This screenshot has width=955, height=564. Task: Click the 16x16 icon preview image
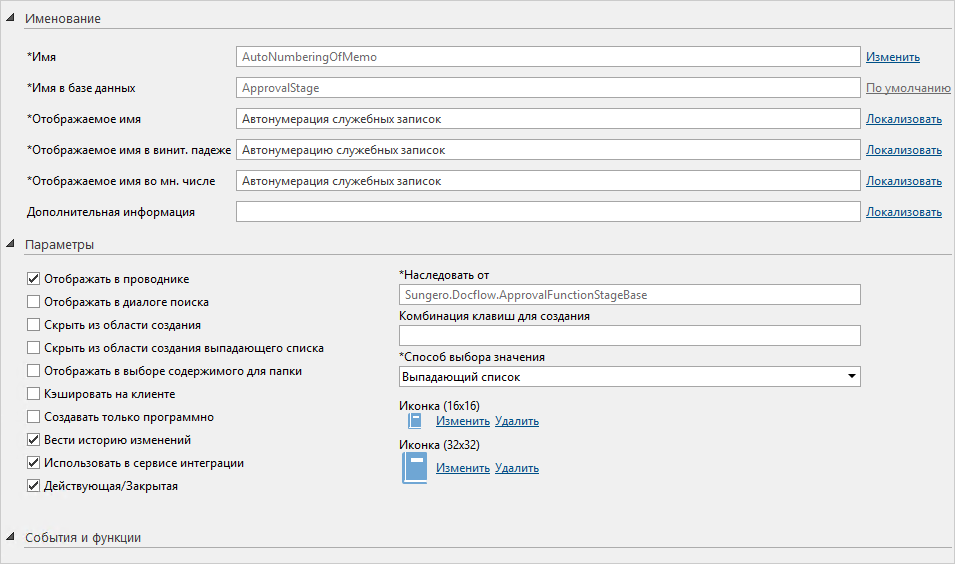point(415,421)
